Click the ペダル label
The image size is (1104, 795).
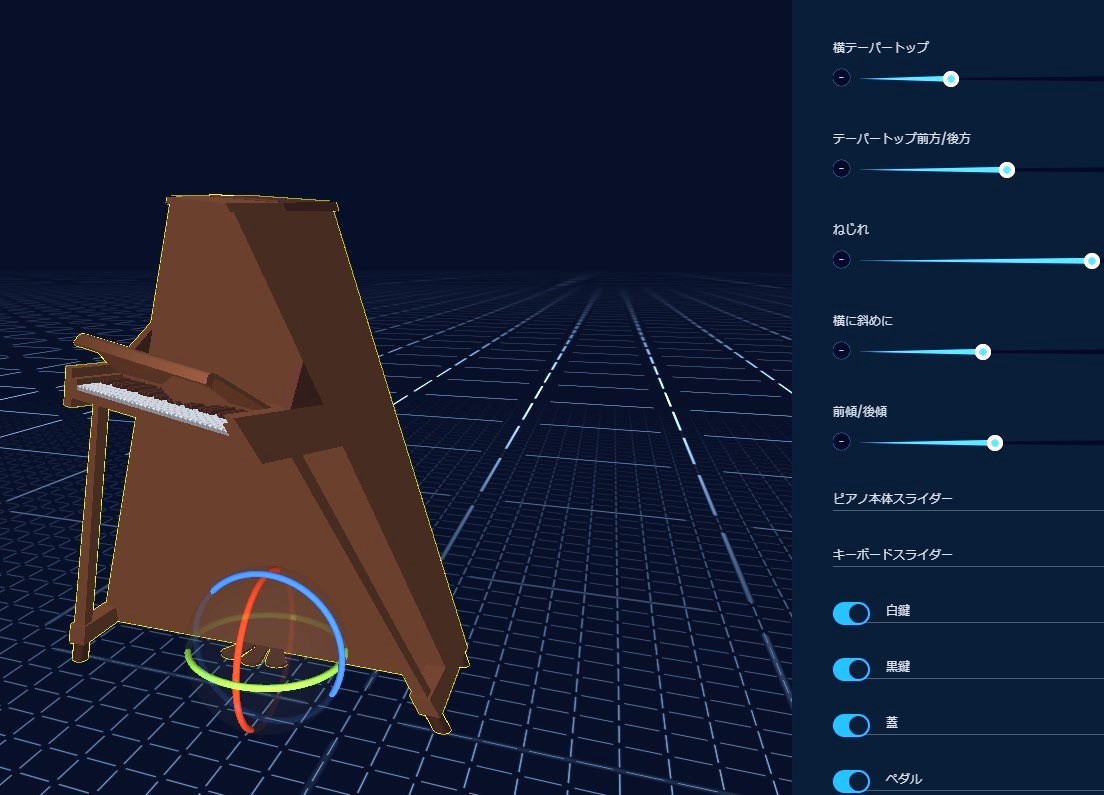tap(903, 779)
